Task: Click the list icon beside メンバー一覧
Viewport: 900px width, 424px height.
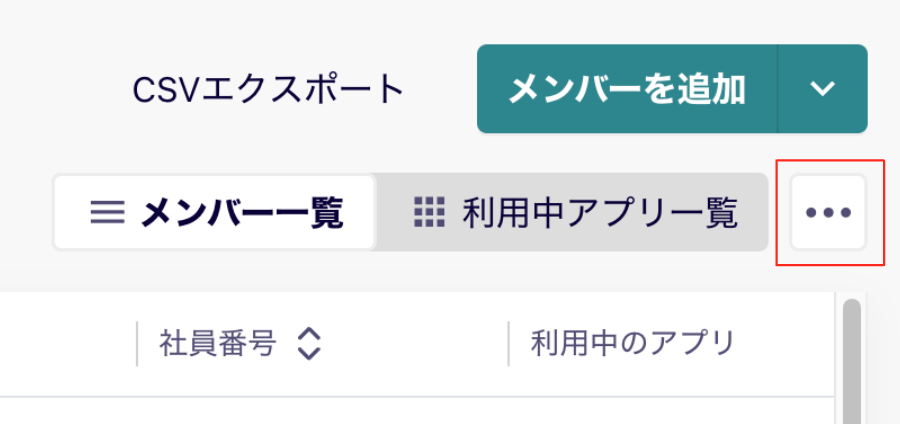Action: tap(107, 213)
